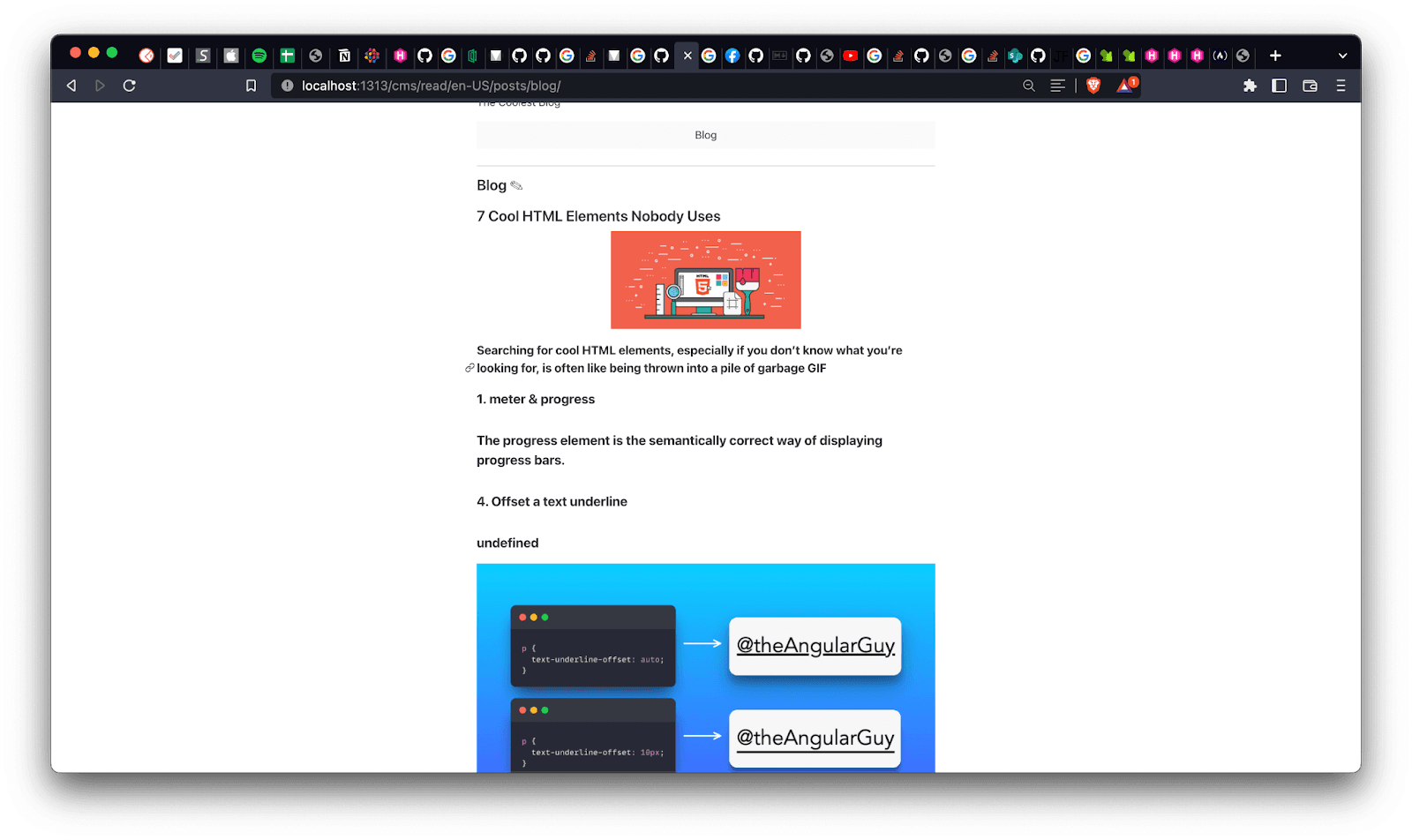Open the Brave Wallet icon

point(1310,86)
